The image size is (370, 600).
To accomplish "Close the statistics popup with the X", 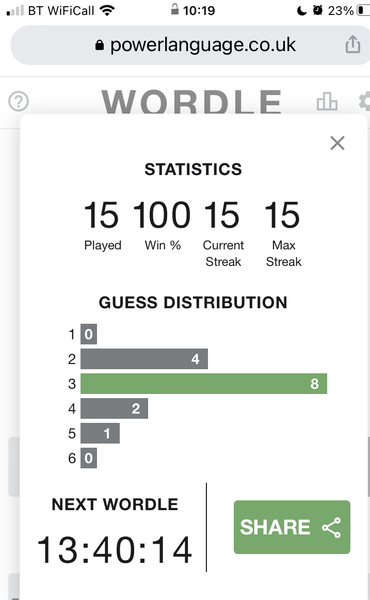I will click(x=337, y=143).
